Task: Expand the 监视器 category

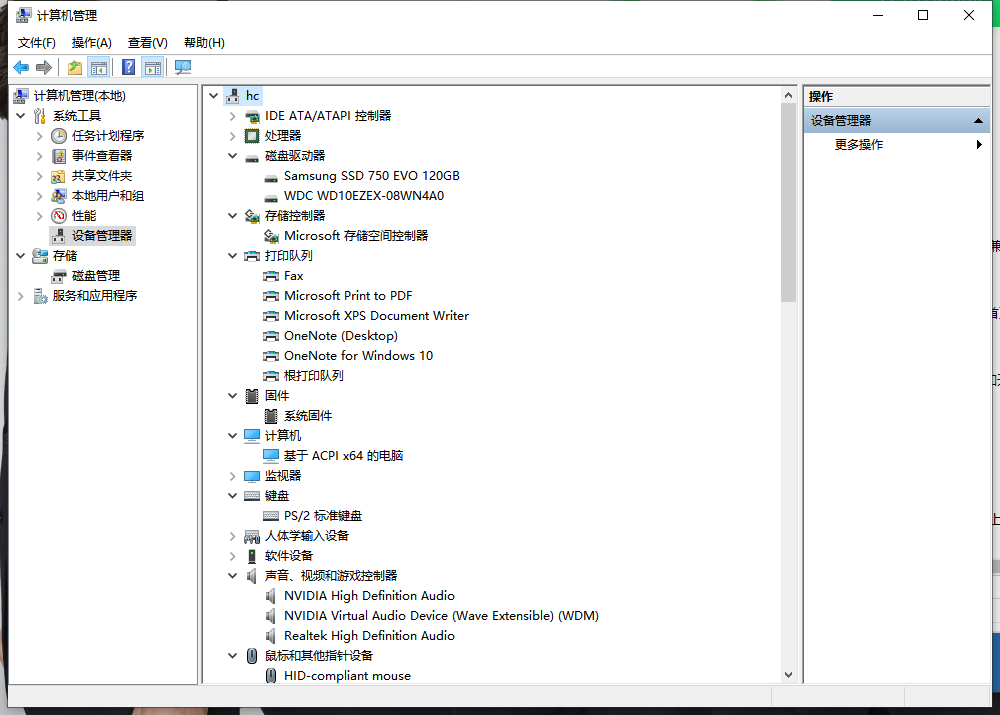Action: pyautogui.click(x=232, y=476)
